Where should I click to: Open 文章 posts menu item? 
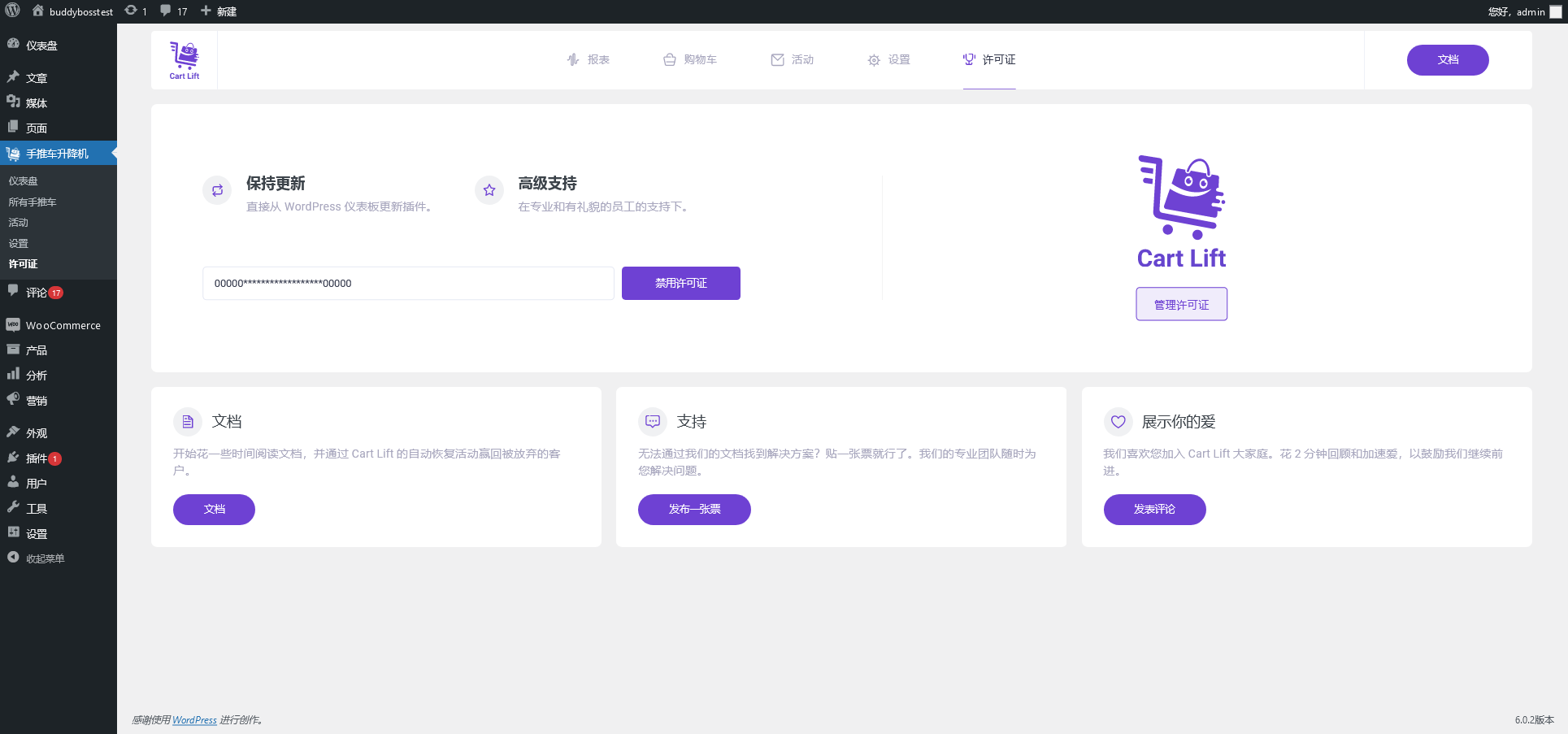[59, 78]
